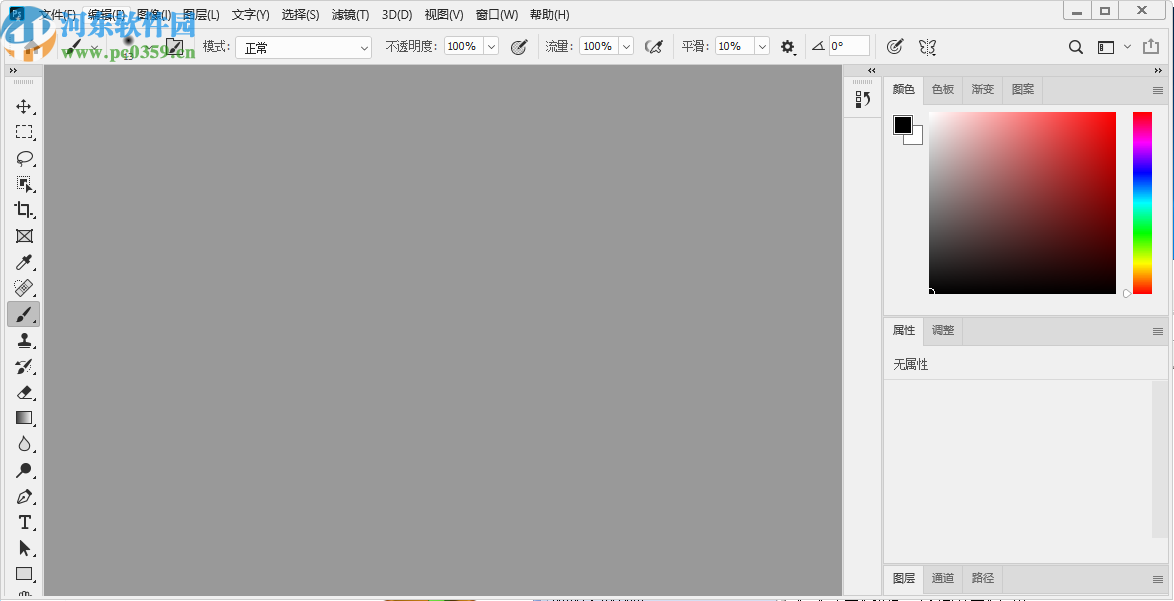Open the 滤镜 menu
Image resolution: width=1174 pixels, height=601 pixels.
[351, 15]
